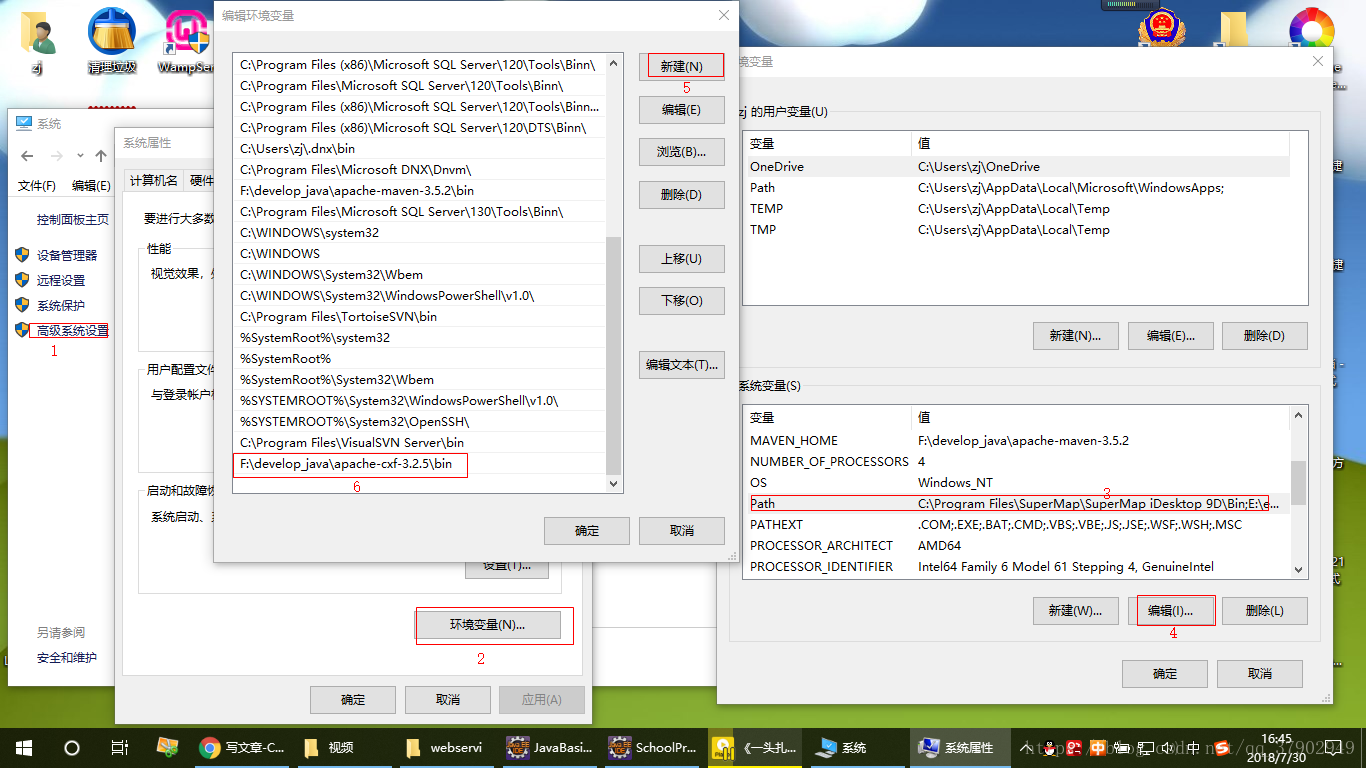
Task: Click 编辑(E) in edit path dialog
Action: click(681, 110)
